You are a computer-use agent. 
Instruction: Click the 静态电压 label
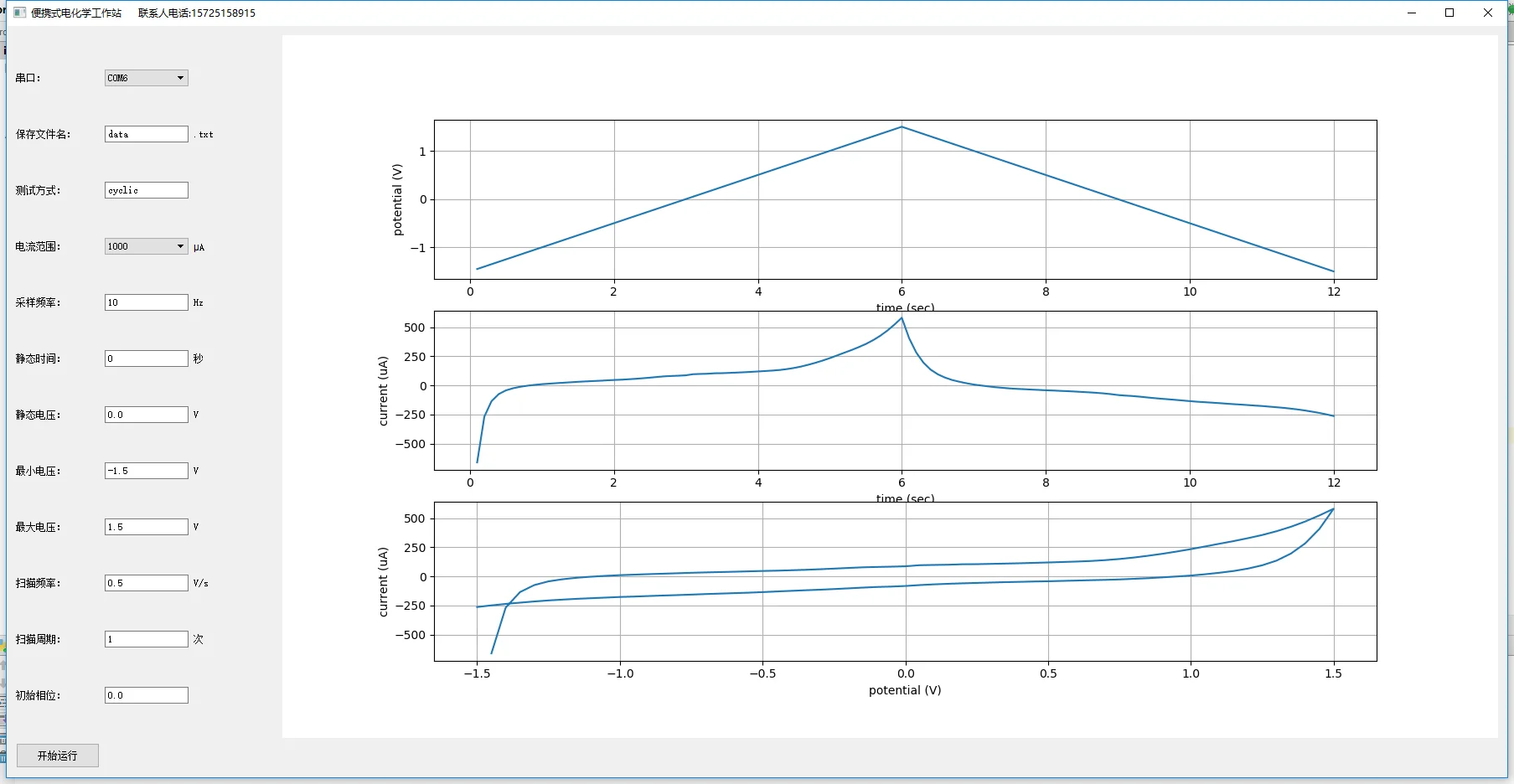tap(38, 415)
